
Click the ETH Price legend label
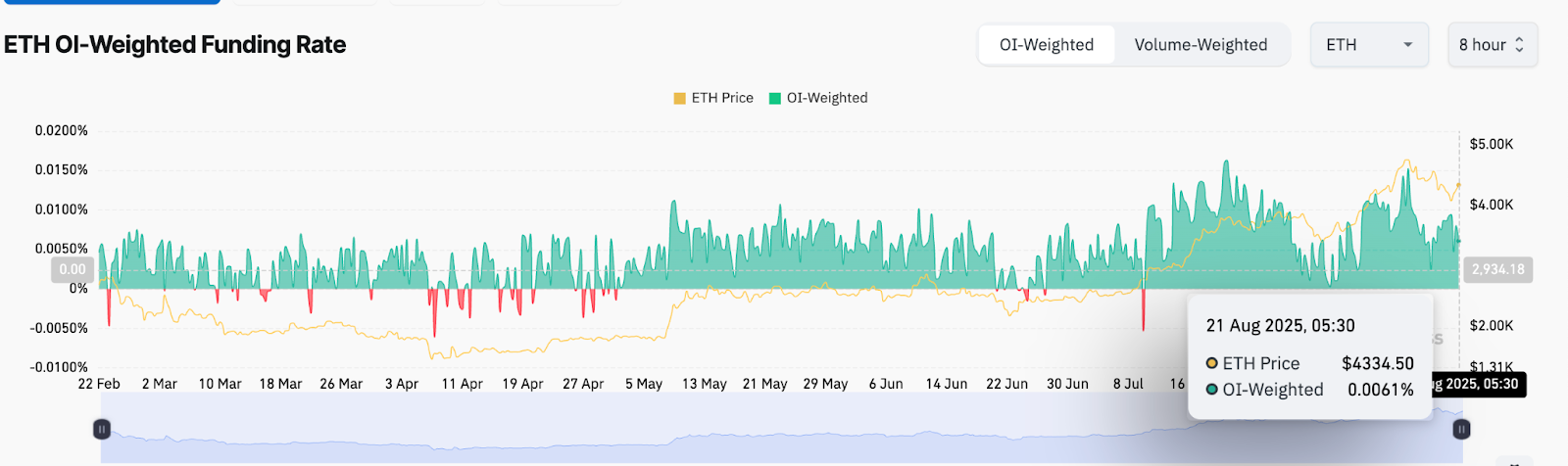click(722, 98)
